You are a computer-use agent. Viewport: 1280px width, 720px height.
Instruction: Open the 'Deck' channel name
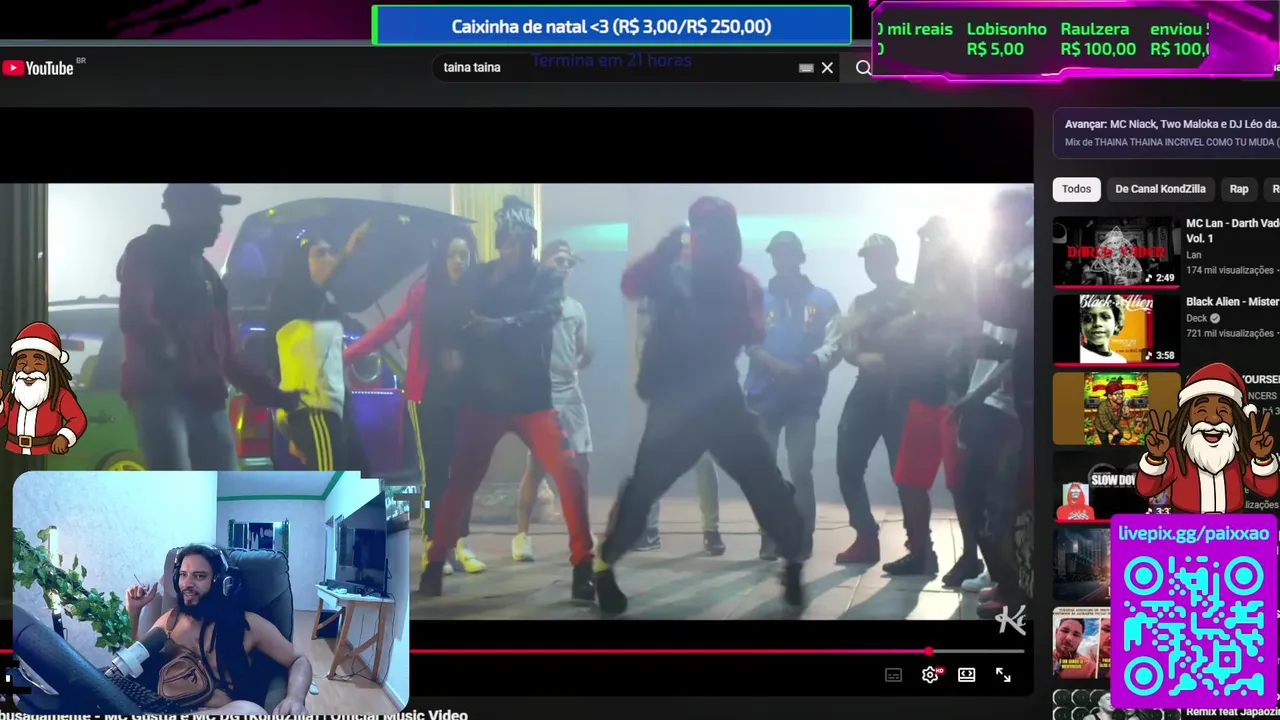[x=1196, y=318]
